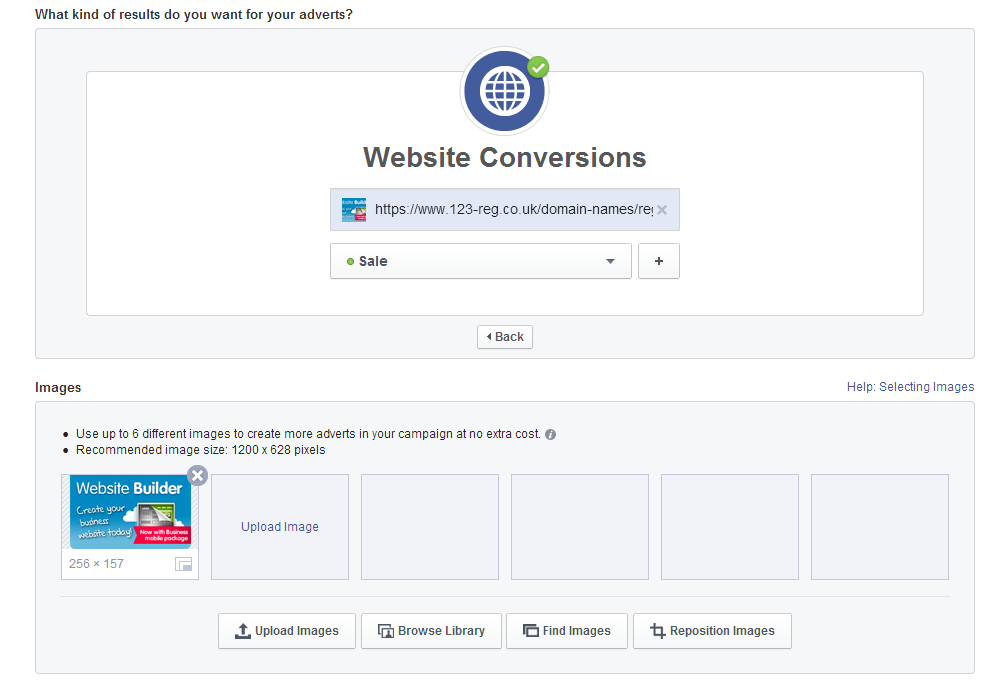Click the Upload Image slot

280,526
